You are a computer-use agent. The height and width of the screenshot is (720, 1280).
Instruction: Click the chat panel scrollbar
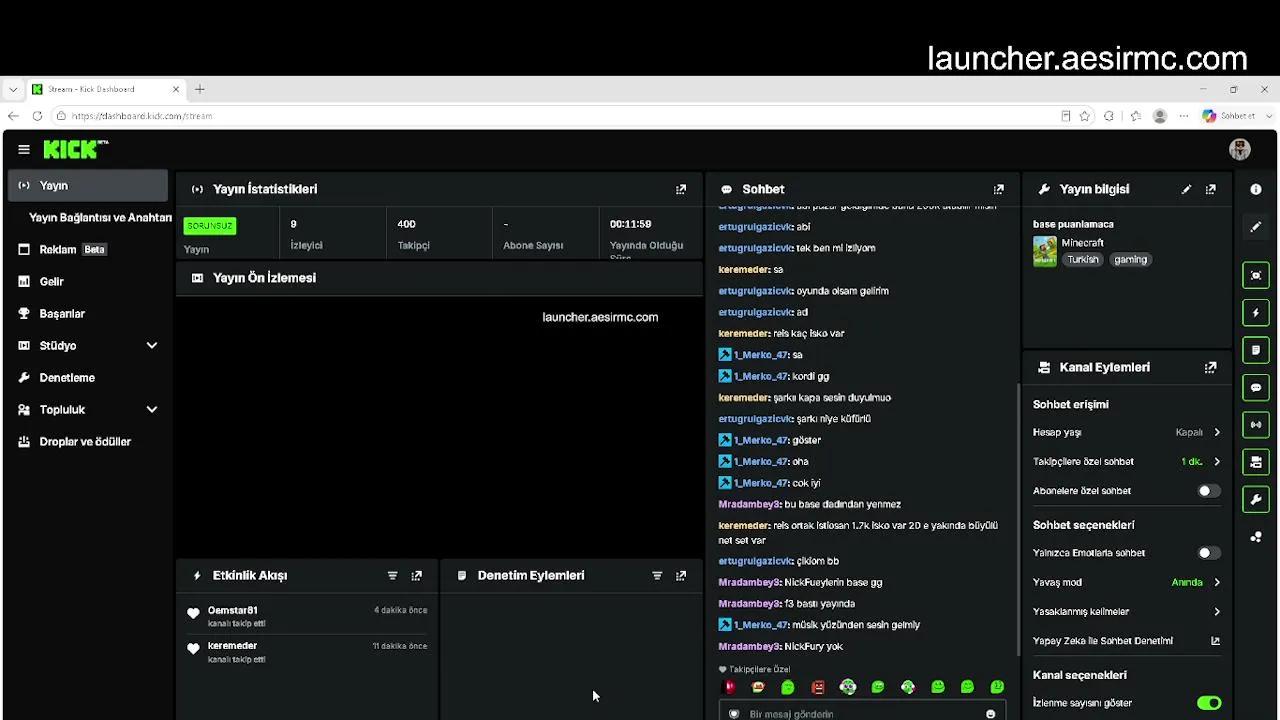(x=1017, y=520)
